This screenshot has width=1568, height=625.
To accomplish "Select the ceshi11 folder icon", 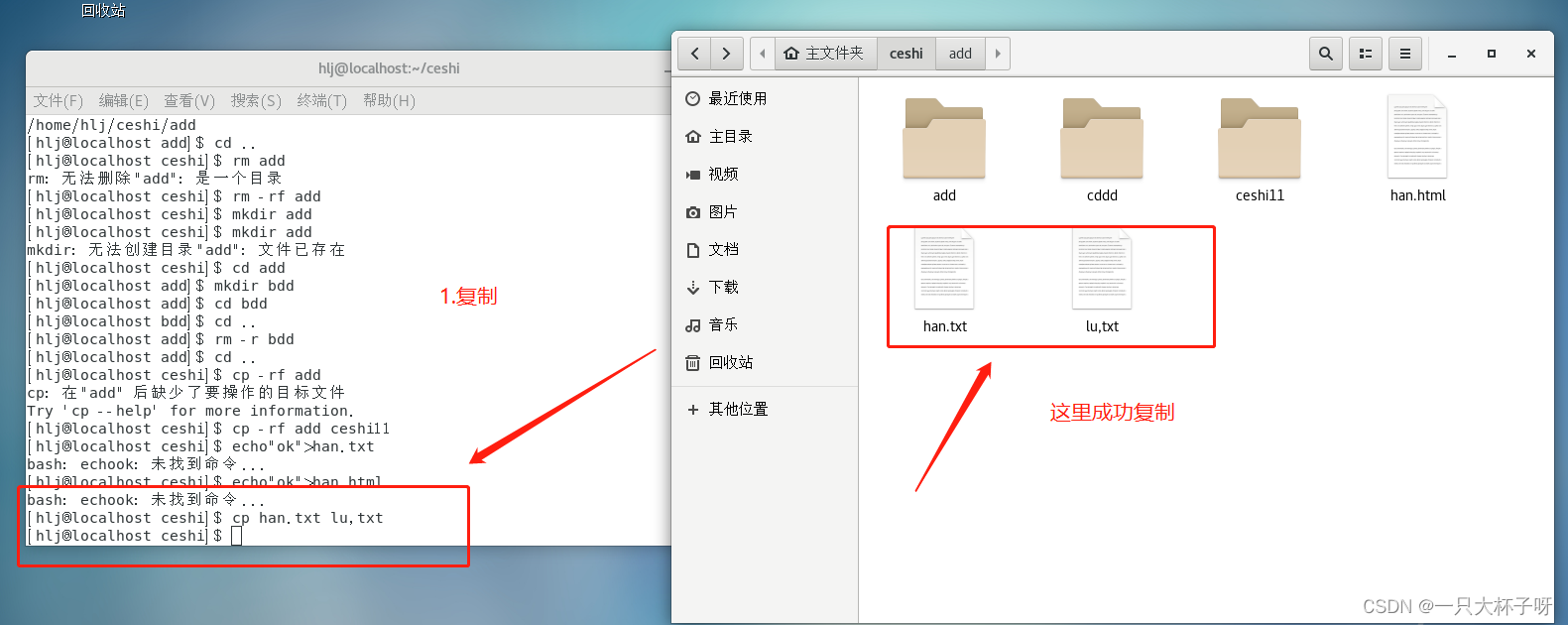I will point(1260,138).
